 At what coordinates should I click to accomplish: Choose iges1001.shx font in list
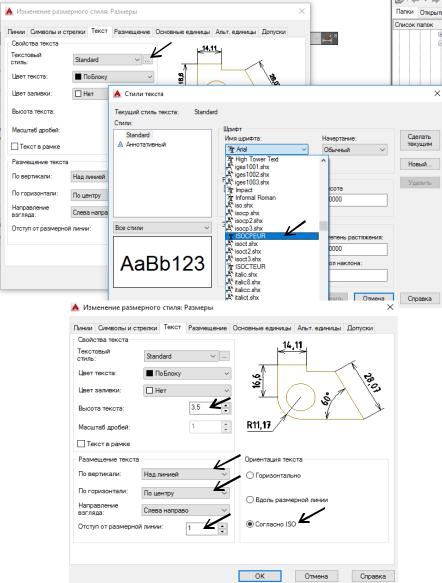point(272,167)
